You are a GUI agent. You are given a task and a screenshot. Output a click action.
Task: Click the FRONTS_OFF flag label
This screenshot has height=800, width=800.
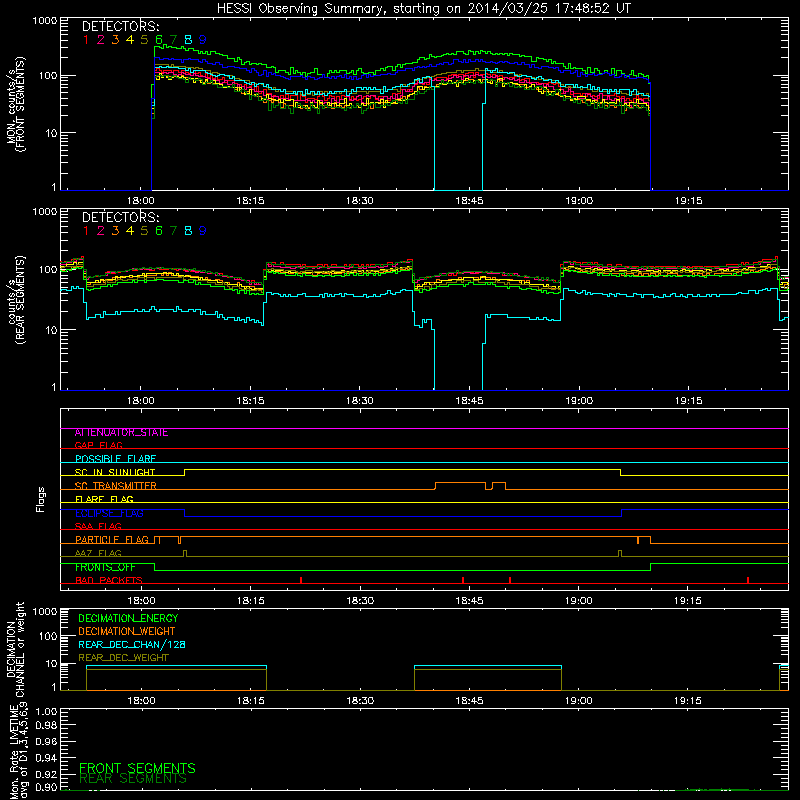pyautogui.click(x=105, y=567)
